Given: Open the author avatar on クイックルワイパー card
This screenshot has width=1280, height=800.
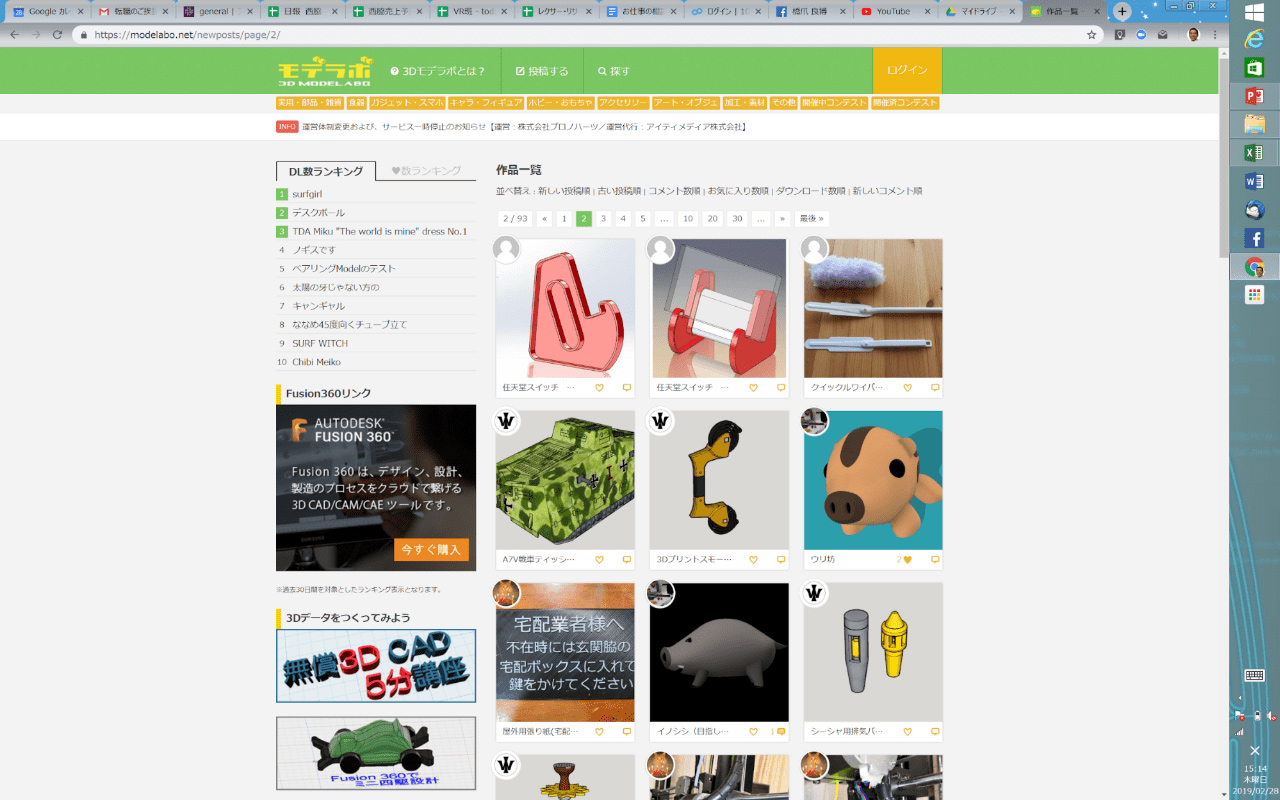Looking at the screenshot, I should 814,249.
